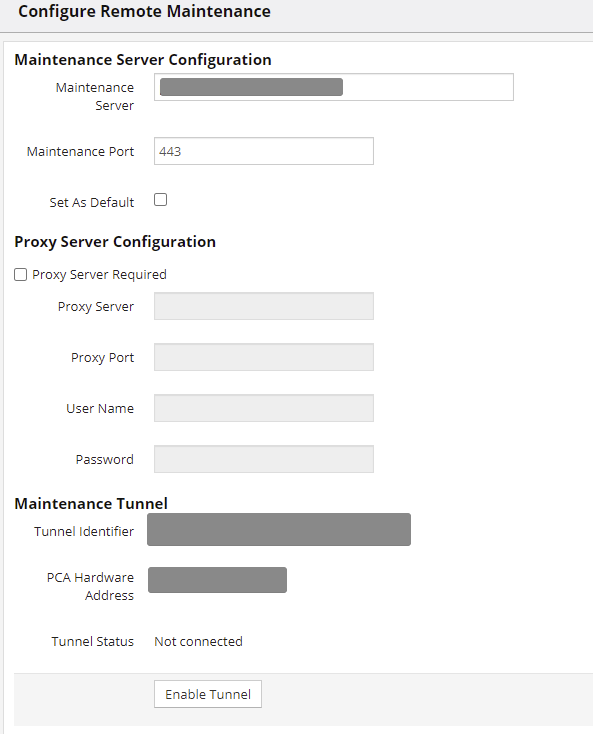
Task: Focus the Maintenance Port field showing 443
Action: 264,151
